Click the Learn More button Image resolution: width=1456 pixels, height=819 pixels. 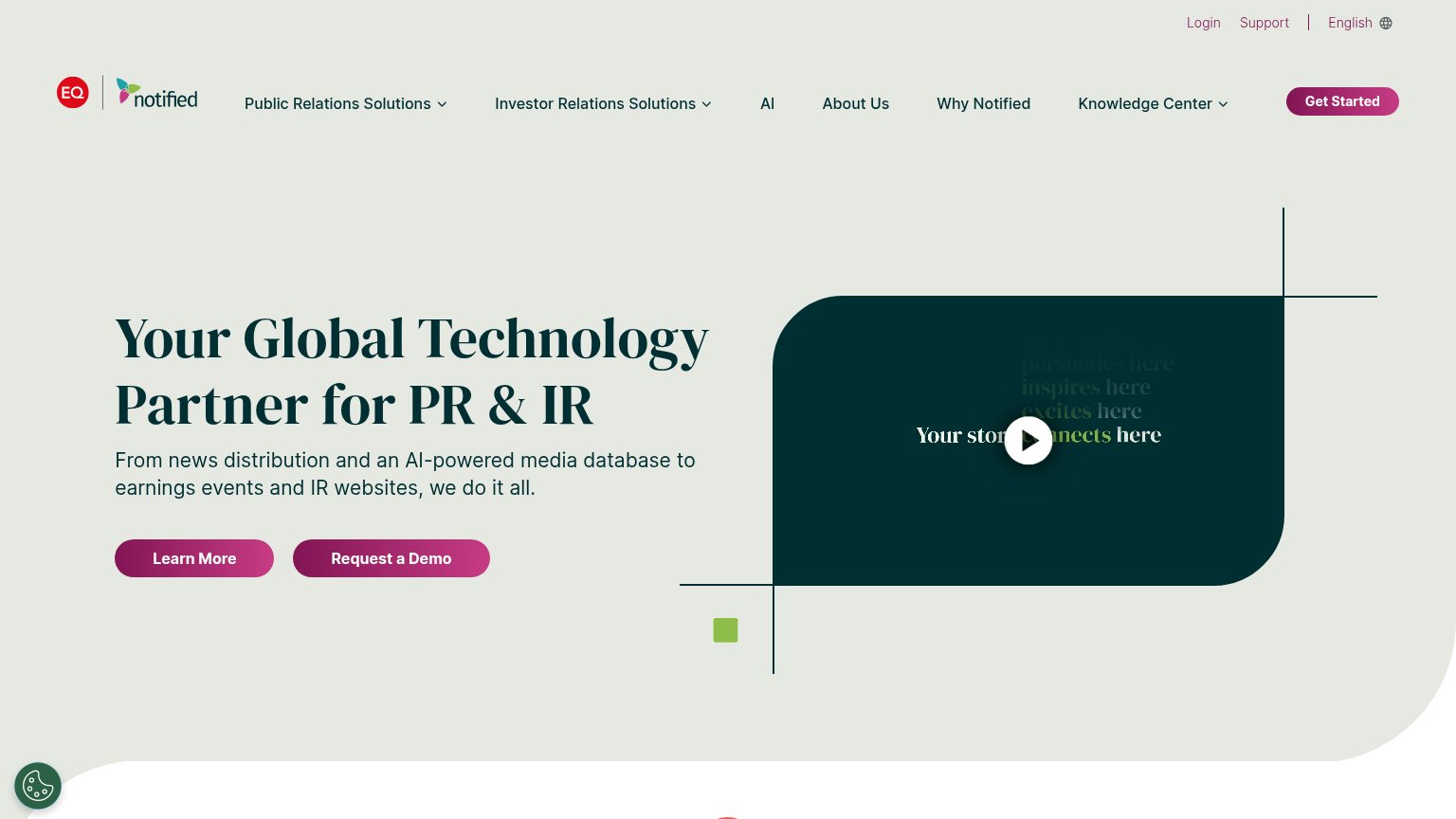click(x=194, y=558)
